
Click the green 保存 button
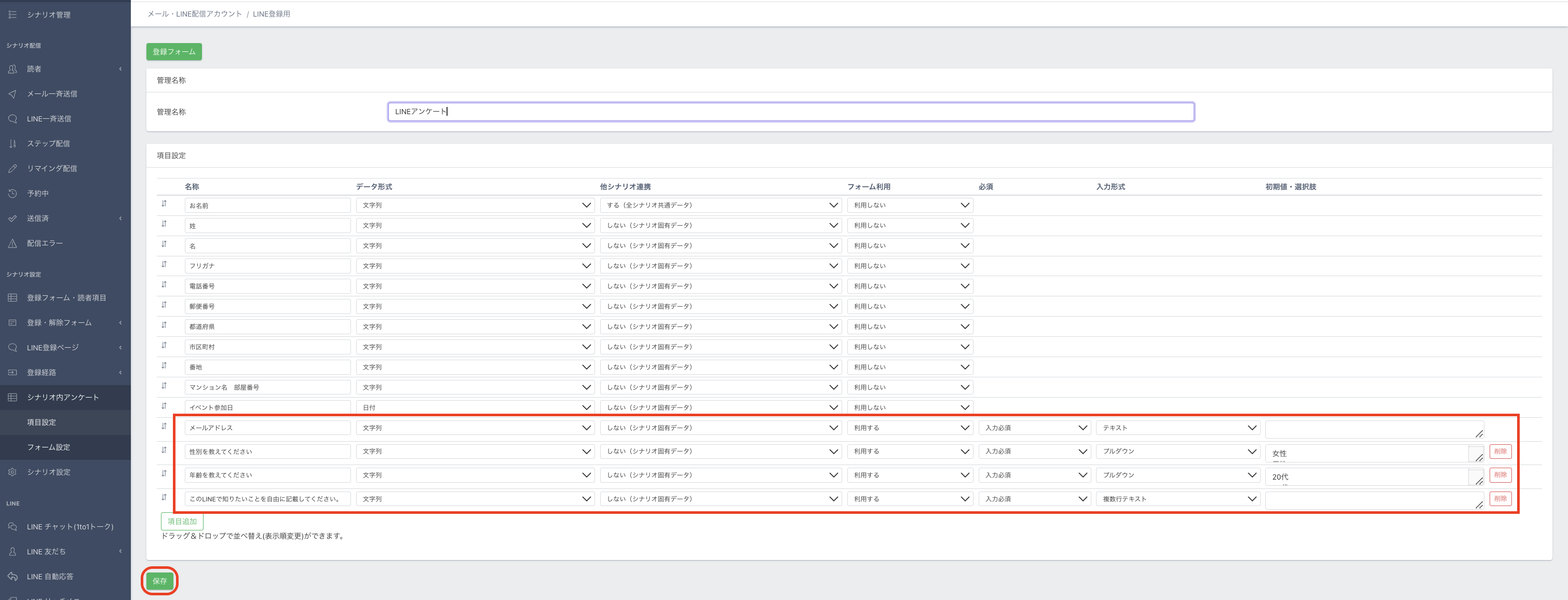[x=159, y=581]
